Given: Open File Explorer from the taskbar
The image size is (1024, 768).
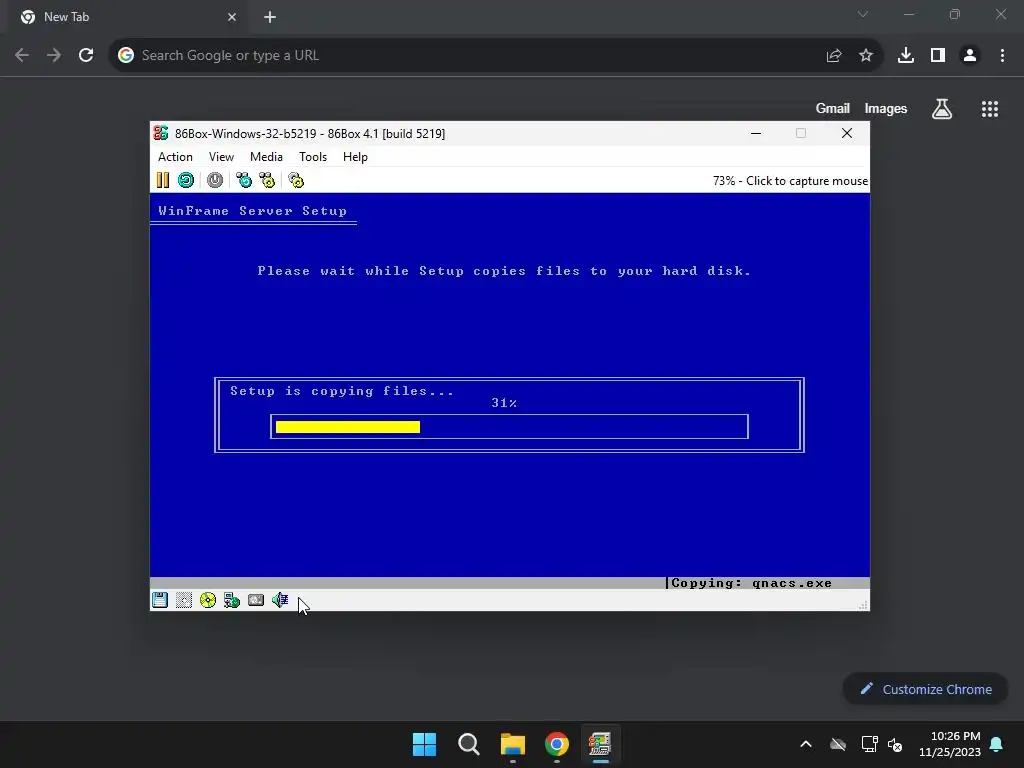Looking at the screenshot, I should 513,744.
